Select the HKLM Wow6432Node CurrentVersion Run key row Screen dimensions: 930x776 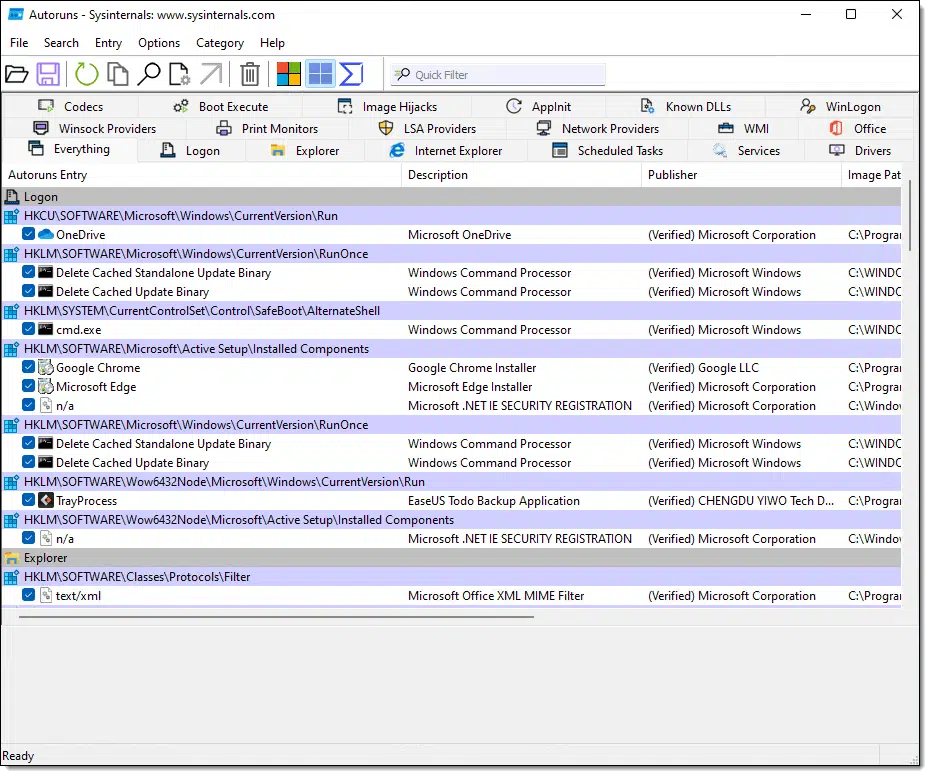[452, 482]
